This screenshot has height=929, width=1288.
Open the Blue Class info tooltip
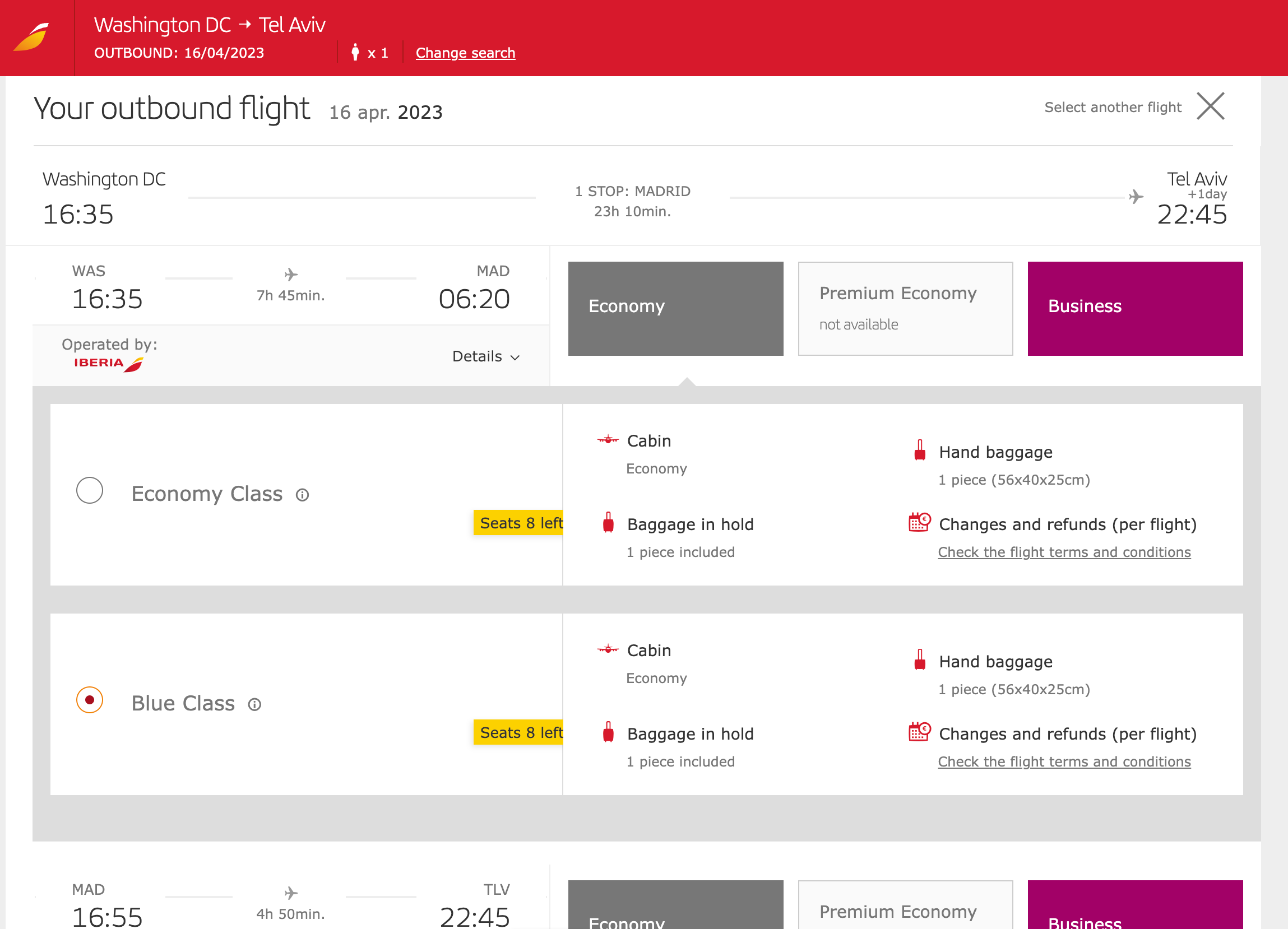click(256, 704)
